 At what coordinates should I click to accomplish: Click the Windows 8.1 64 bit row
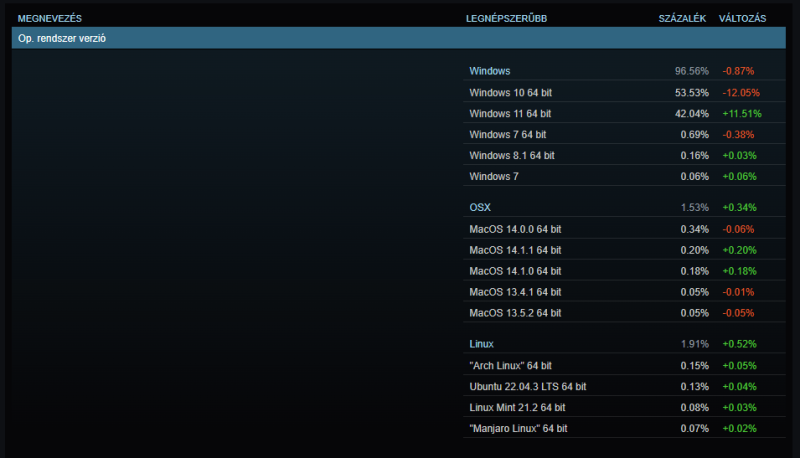point(624,155)
